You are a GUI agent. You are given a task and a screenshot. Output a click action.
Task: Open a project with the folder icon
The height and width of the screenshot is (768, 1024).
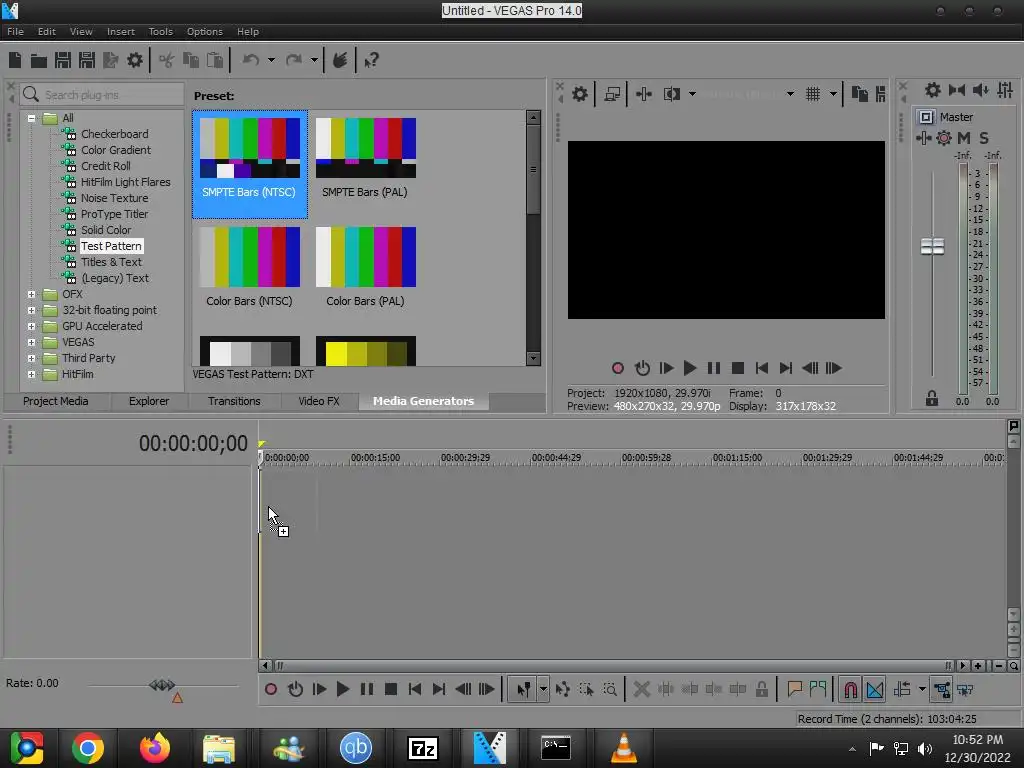click(39, 61)
